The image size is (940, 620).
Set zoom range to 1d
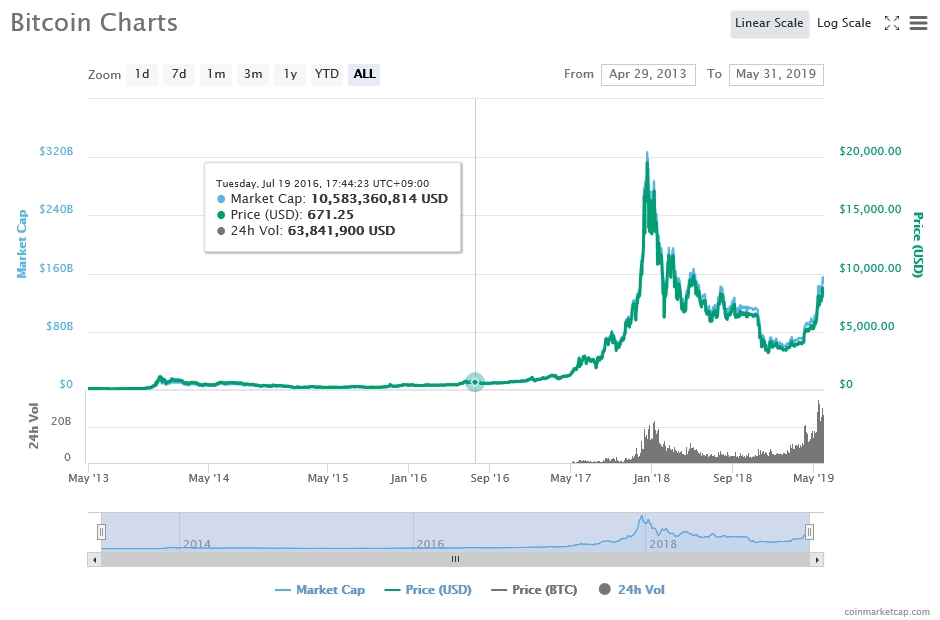(142, 74)
